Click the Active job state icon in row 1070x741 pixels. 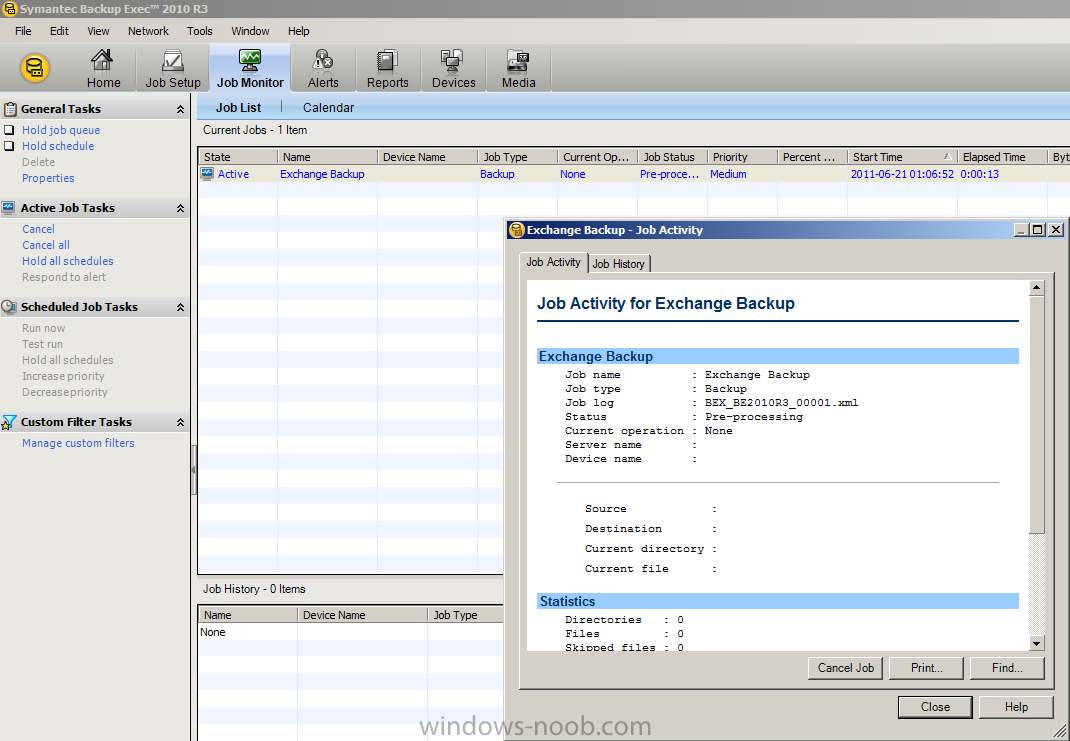[x=207, y=174]
